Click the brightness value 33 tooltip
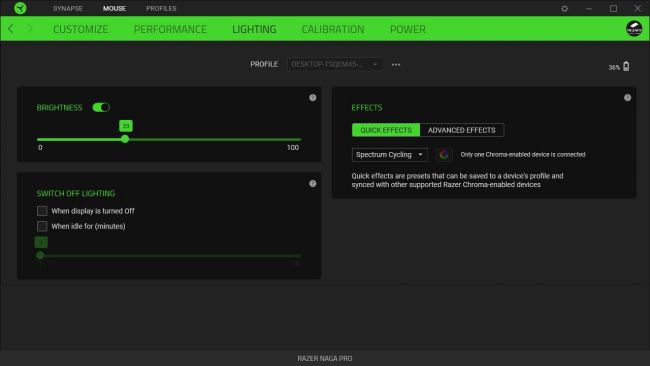 [x=126, y=126]
